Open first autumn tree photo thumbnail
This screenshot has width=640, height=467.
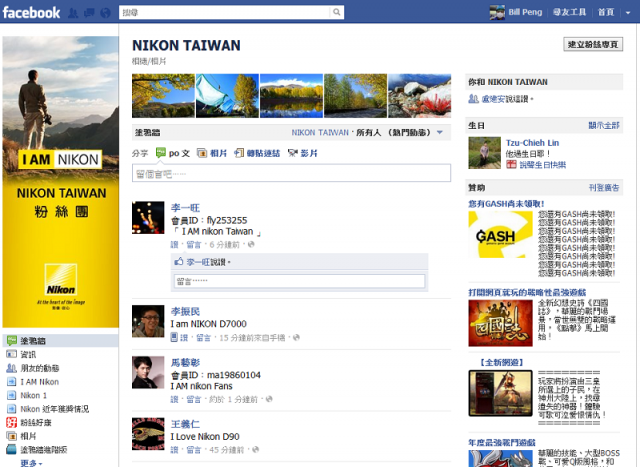pos(163,96)
